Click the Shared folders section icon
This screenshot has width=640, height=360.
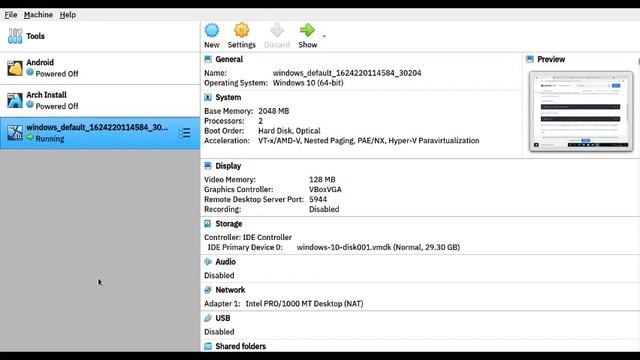coord(208,346)
